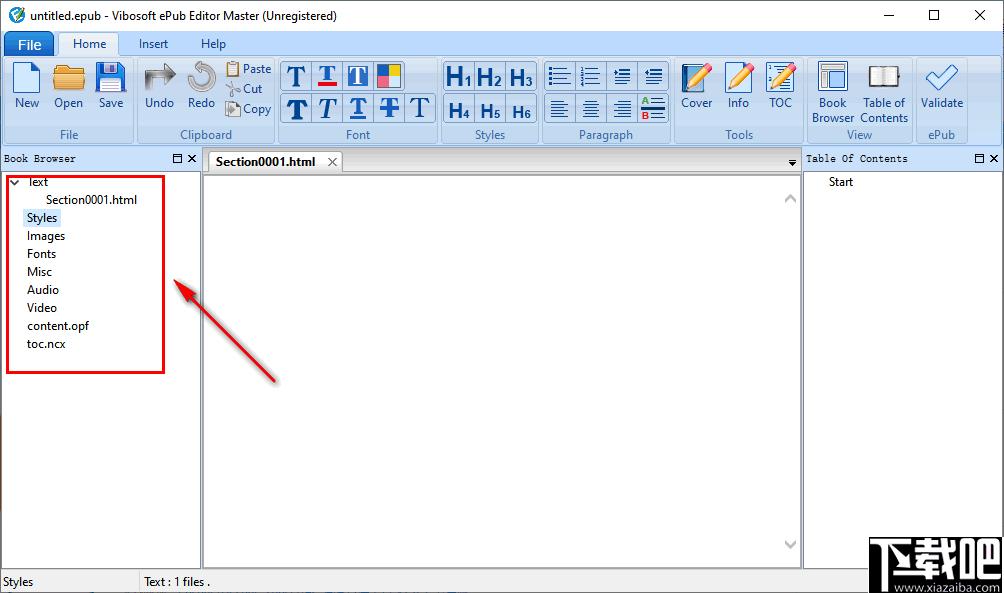
Task: Apply the plain thin T style
Action: [419, 108]
